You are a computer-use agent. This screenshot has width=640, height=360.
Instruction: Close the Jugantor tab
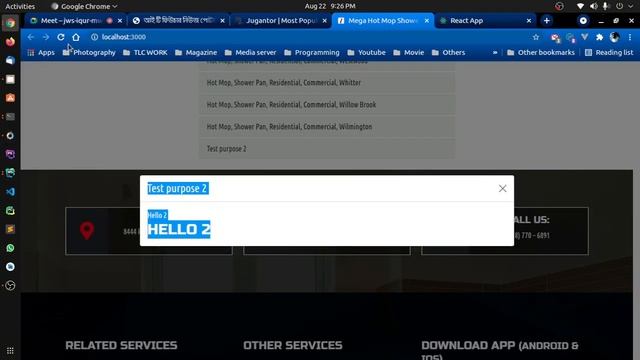[324, 20]
